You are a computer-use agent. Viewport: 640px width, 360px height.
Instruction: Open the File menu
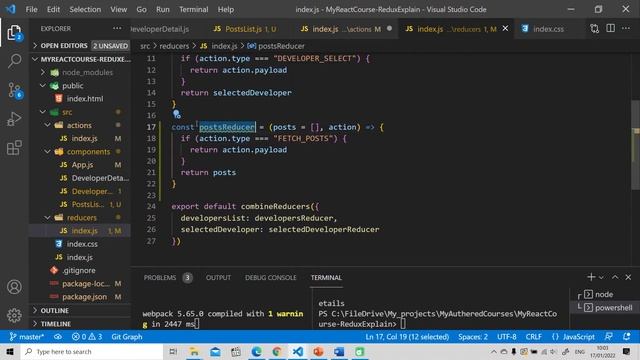(31, 9)
